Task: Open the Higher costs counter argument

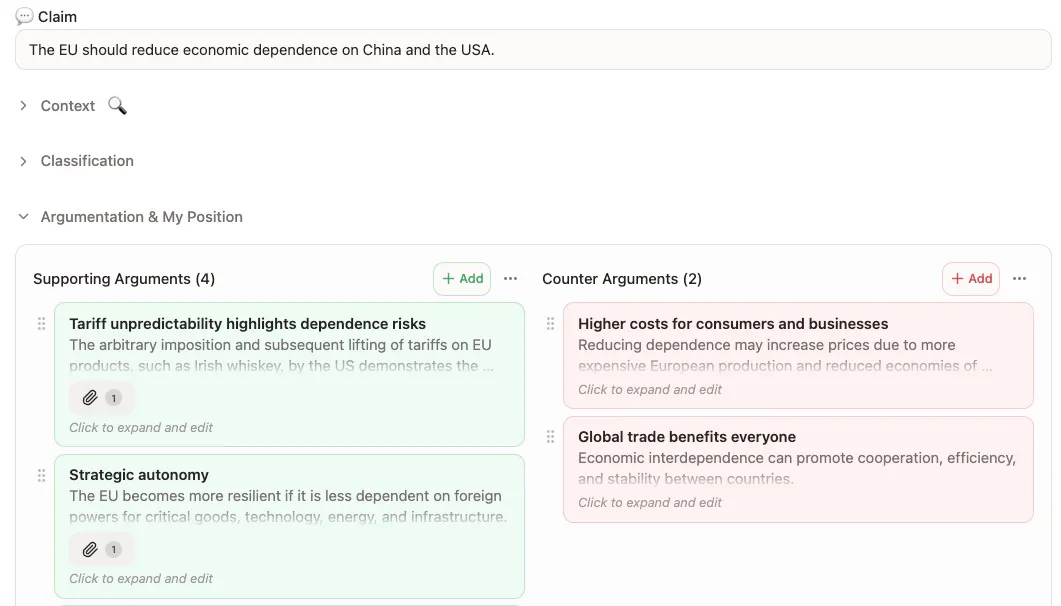Action: (798, 356)
